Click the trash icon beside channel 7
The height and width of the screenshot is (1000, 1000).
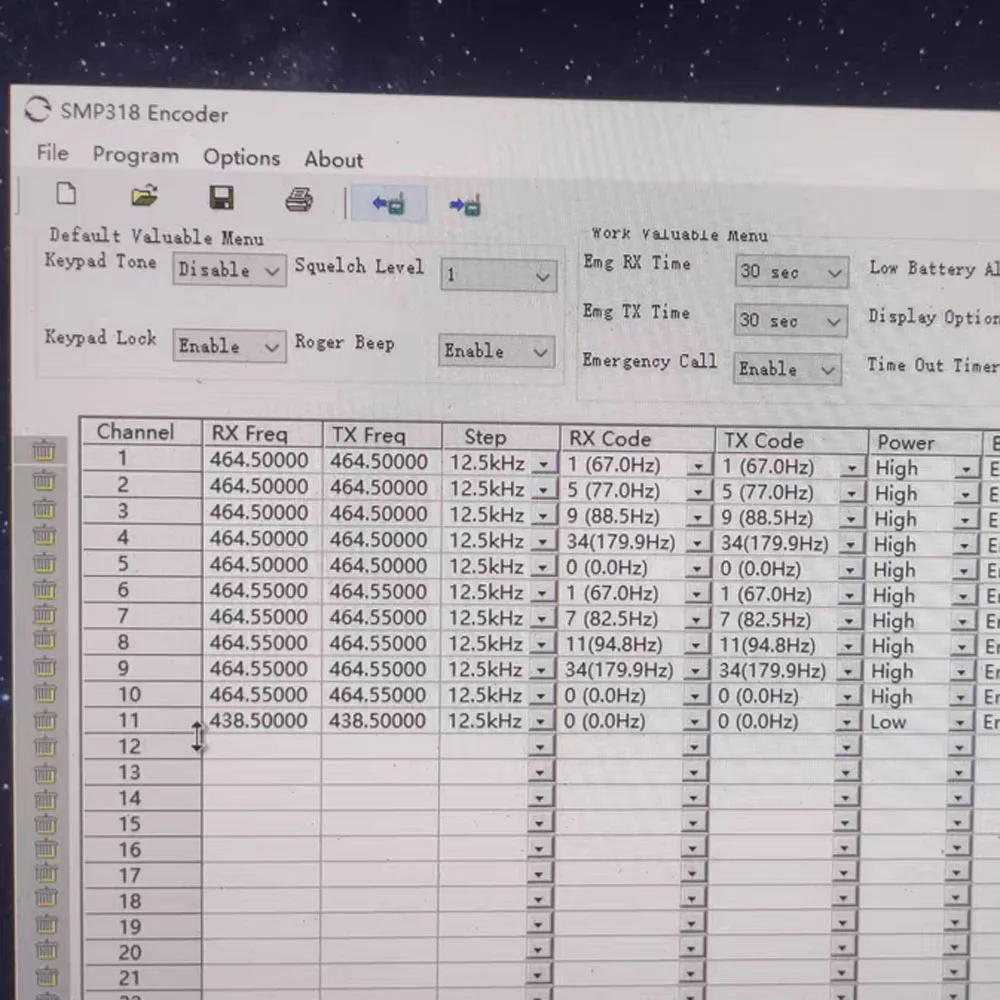[x=44, y=614]
